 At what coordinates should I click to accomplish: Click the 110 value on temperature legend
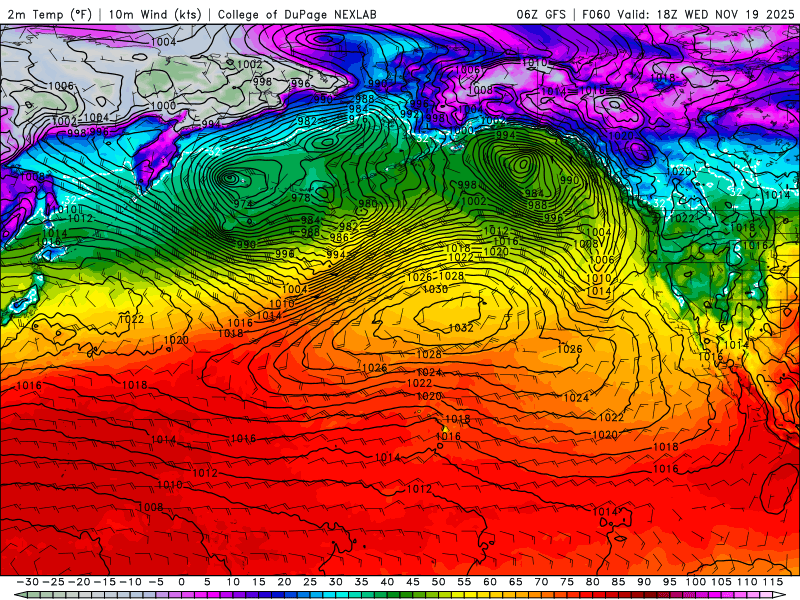[x=747, y=582]
